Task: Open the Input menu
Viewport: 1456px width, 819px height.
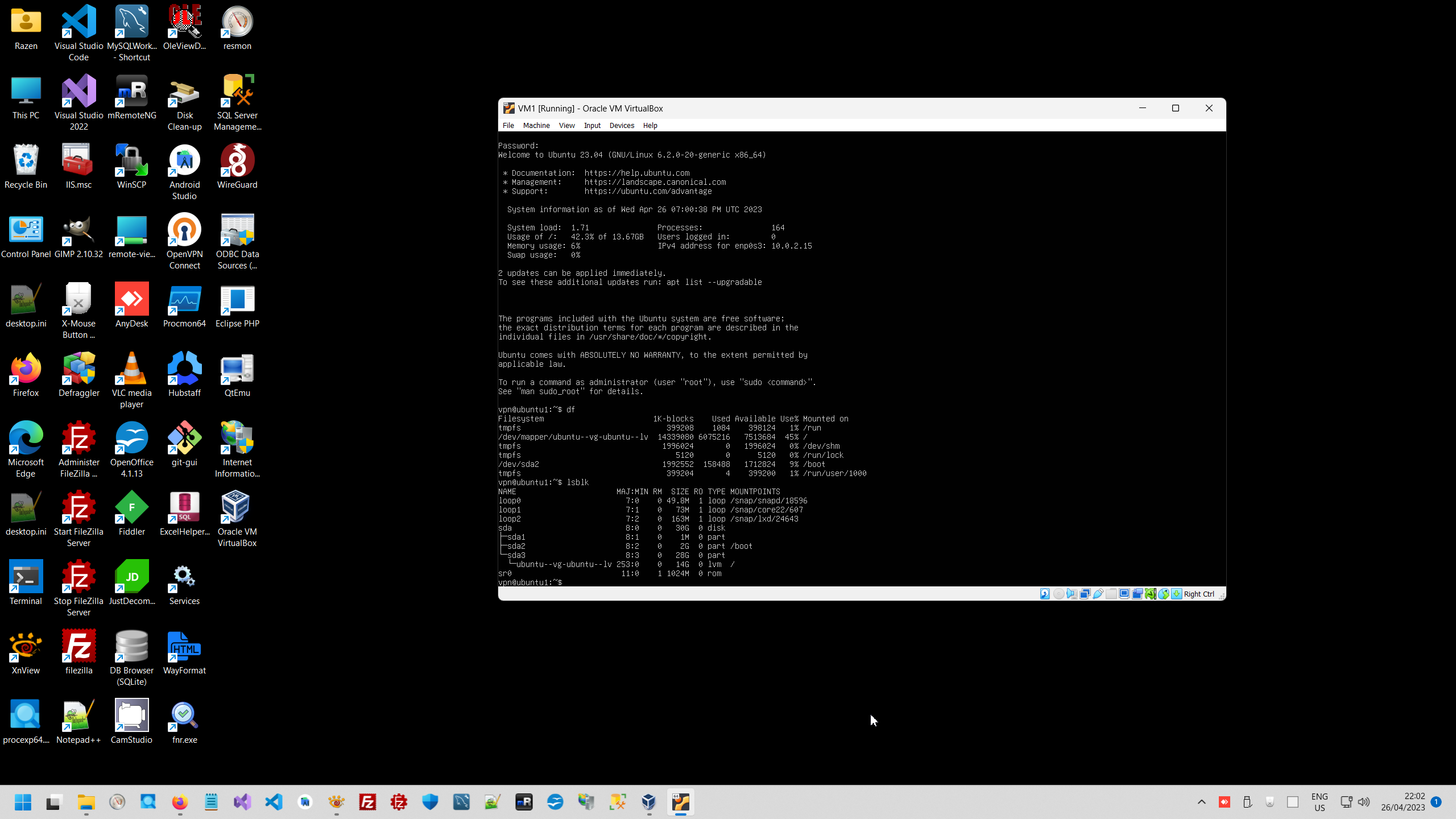Action: pos(591,126)
